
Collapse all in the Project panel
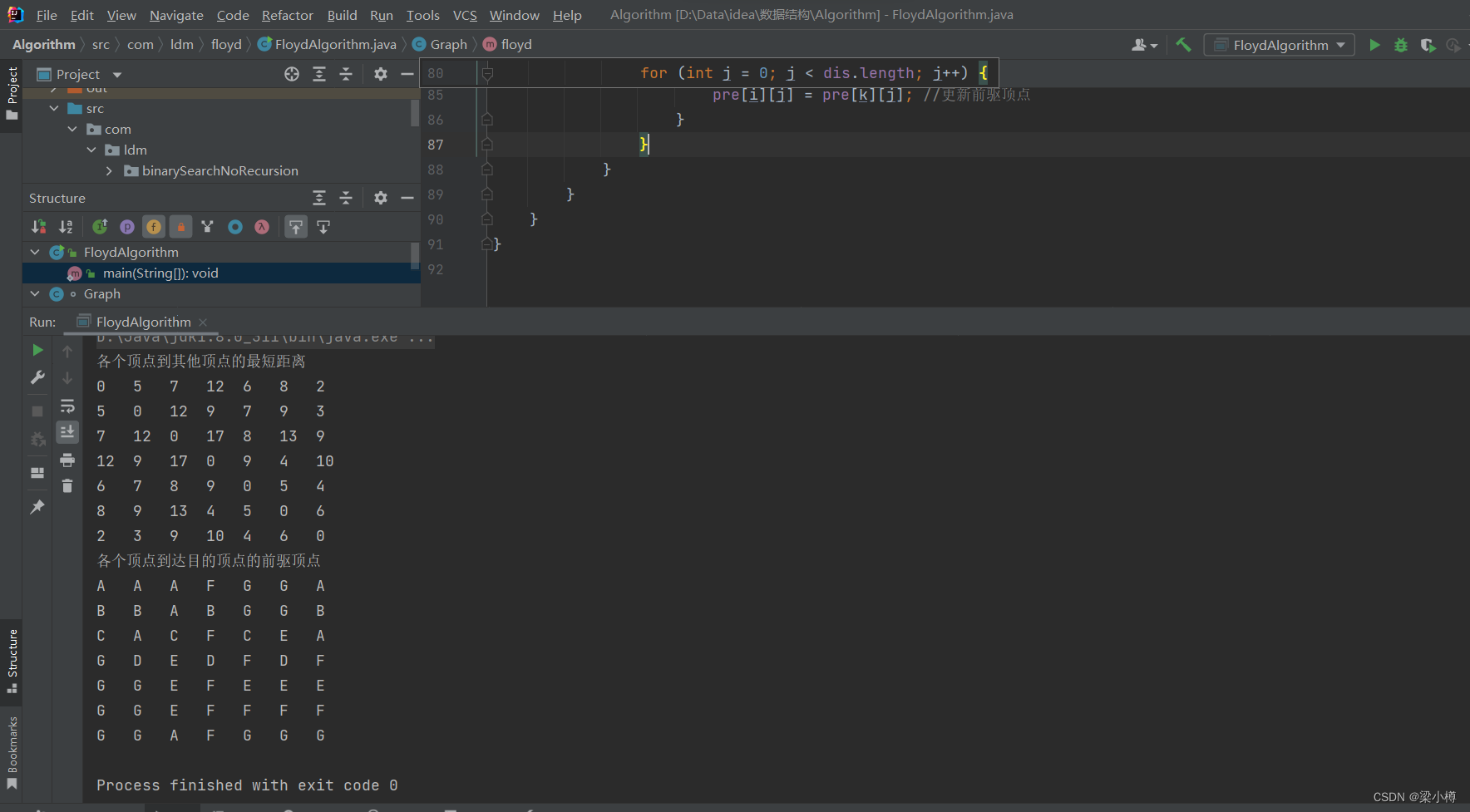coord(346,74)
